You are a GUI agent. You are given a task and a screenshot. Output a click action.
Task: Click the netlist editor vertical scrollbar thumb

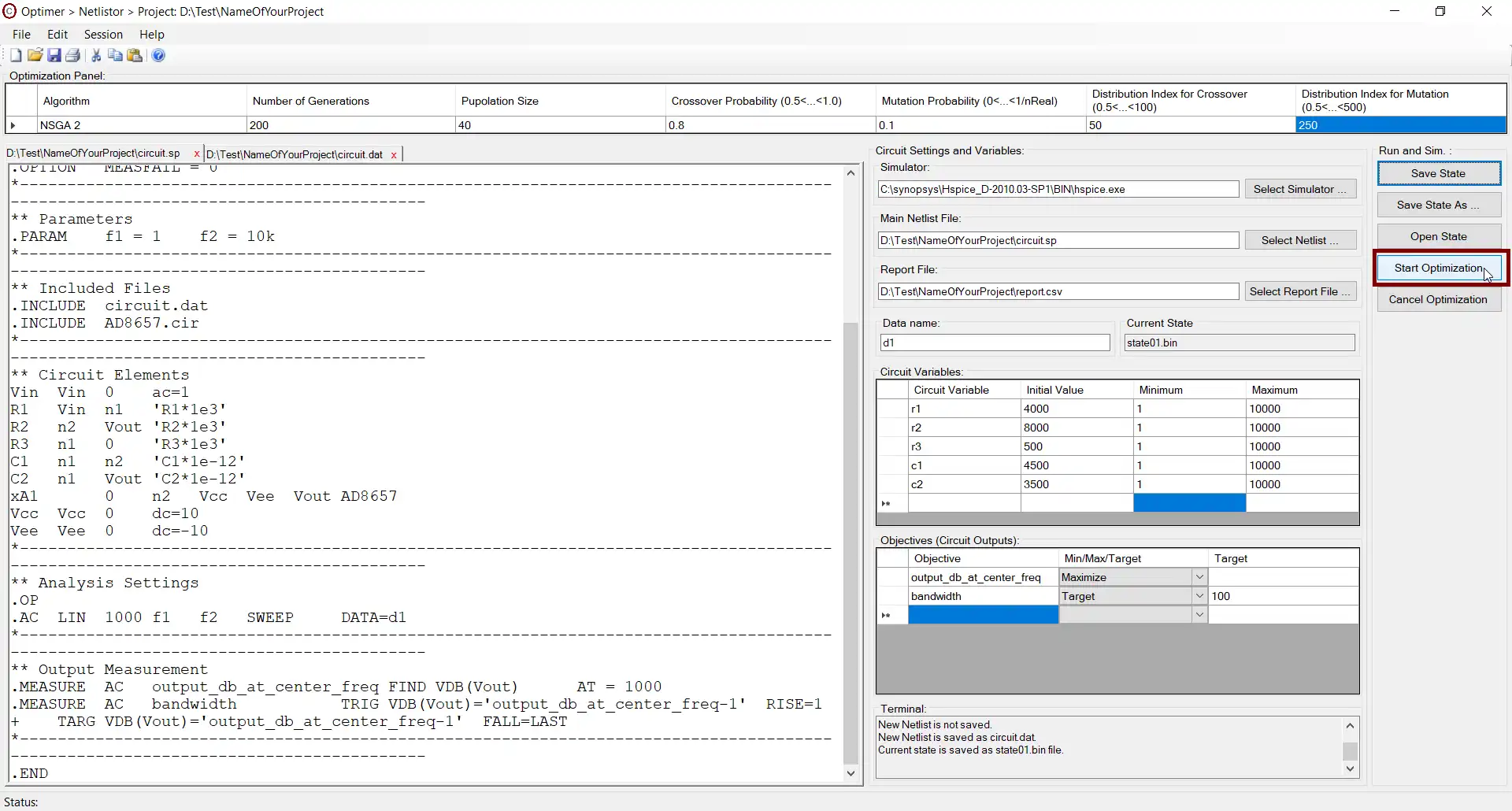click(x=850, y=543)
